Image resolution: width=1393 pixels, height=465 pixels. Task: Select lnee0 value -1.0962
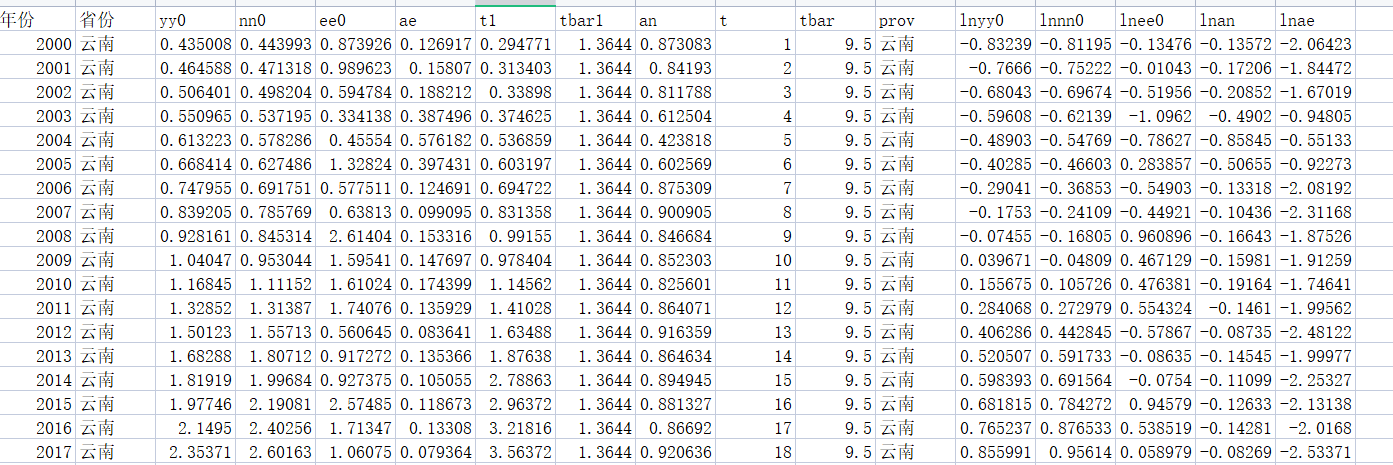[x=1156, y=116]
